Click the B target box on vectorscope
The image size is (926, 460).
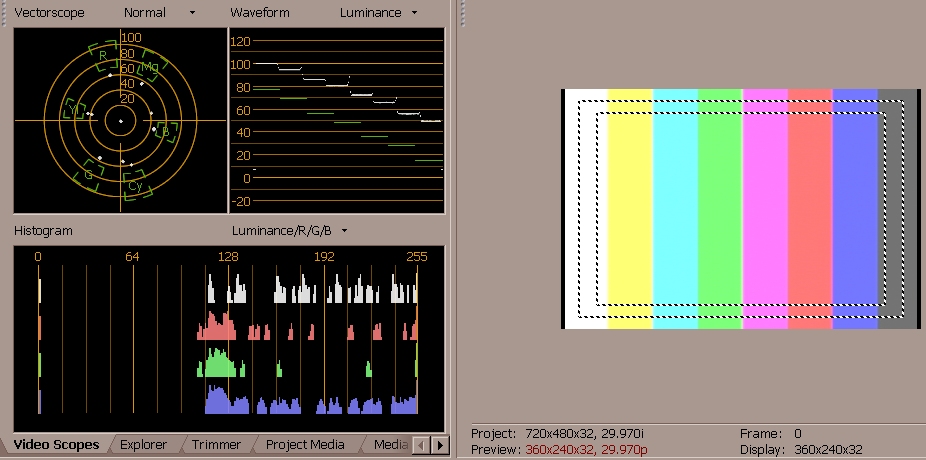pos(166,131)
